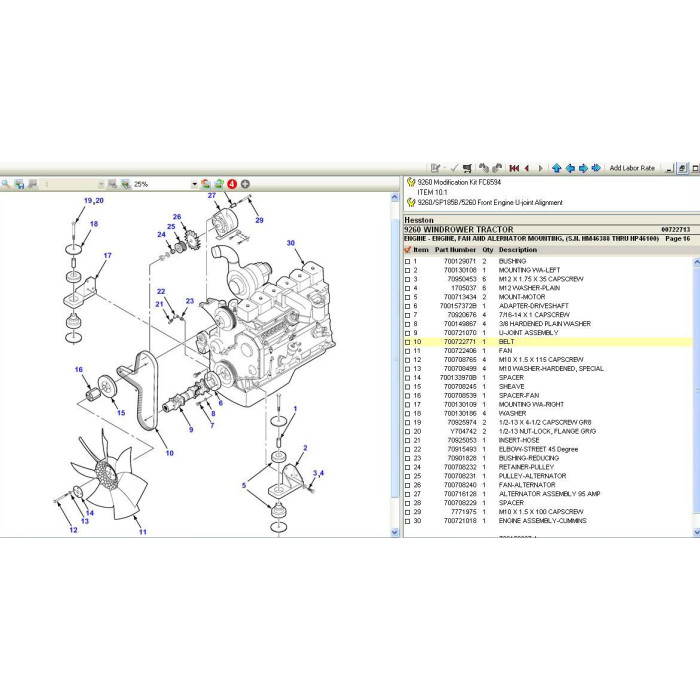The width and height of the screenshot is (700, 700).
Task: Select the 1/2-13 NUT-LOCK, FLANGE GR/G row
Action: pos(547,431)
